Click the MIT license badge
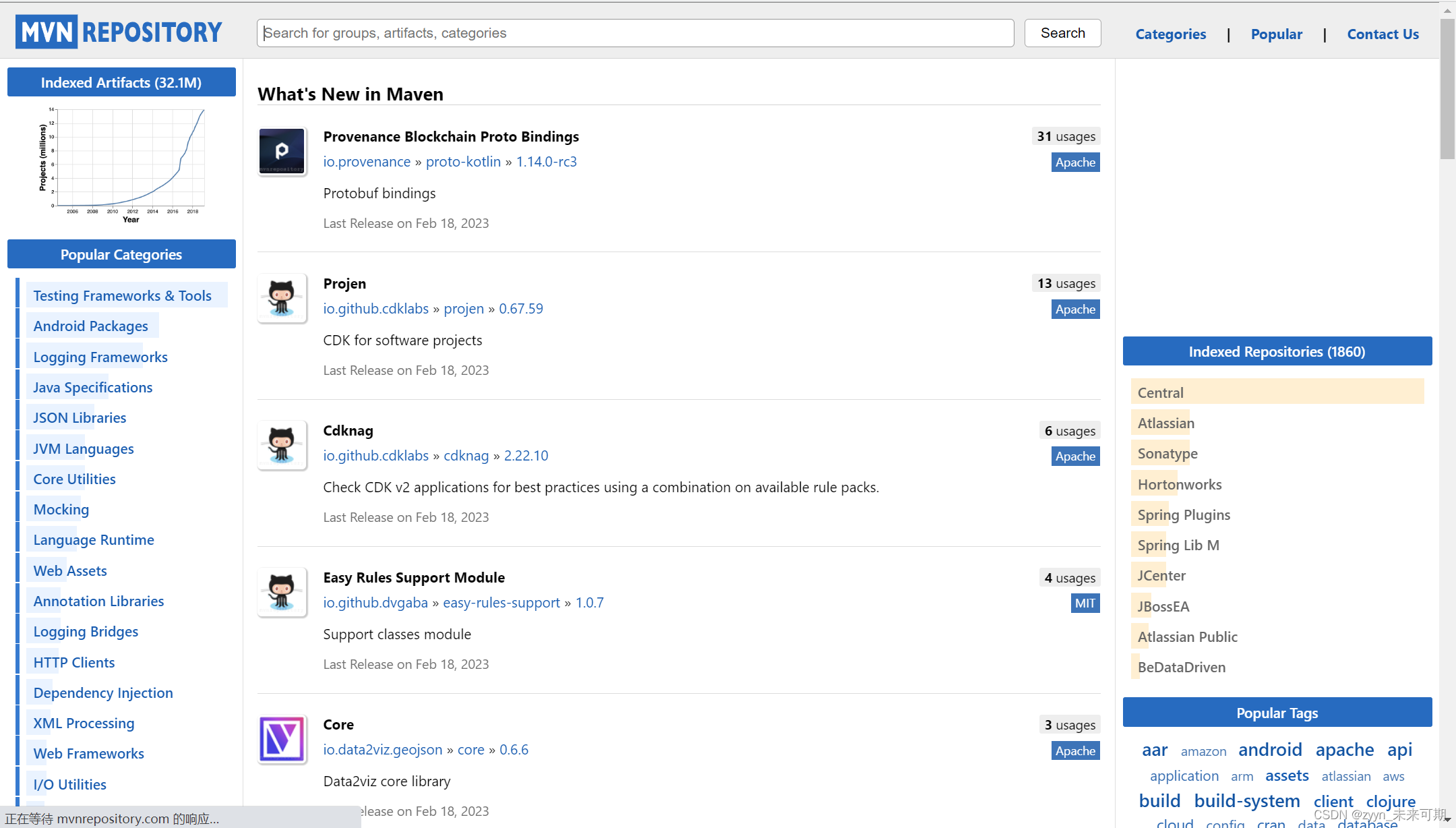The width and height of the screenshot is (1456, 828). click(1085, 603)
